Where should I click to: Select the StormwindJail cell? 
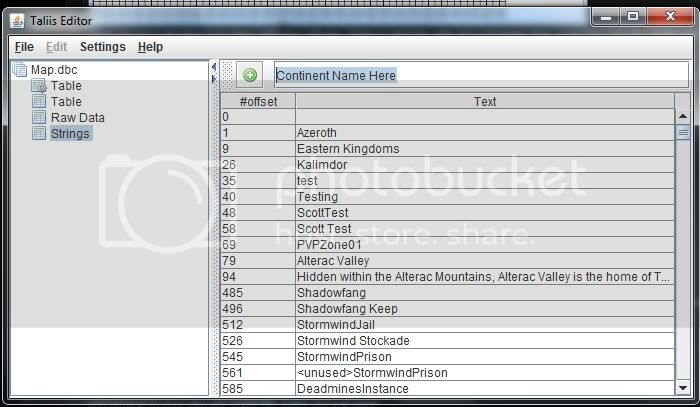[485, 325]
